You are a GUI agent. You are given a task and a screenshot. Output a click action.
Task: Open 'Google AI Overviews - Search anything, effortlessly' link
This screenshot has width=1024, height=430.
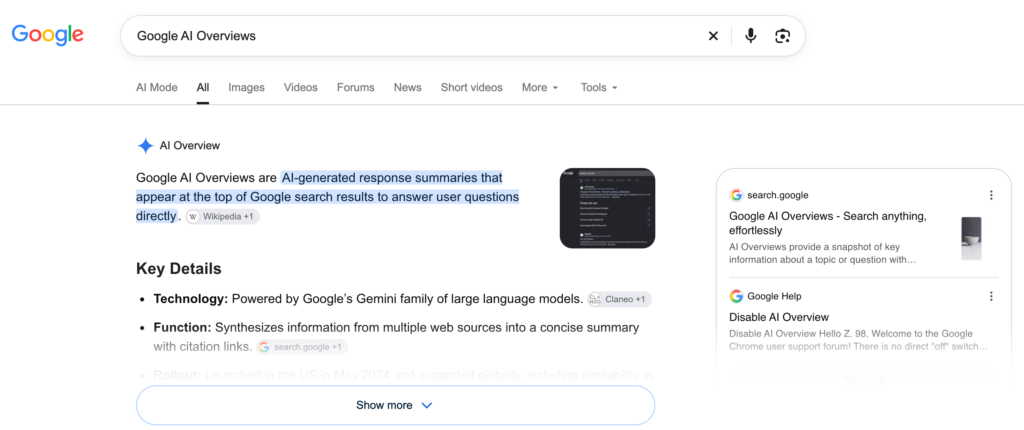coord(827,223)
